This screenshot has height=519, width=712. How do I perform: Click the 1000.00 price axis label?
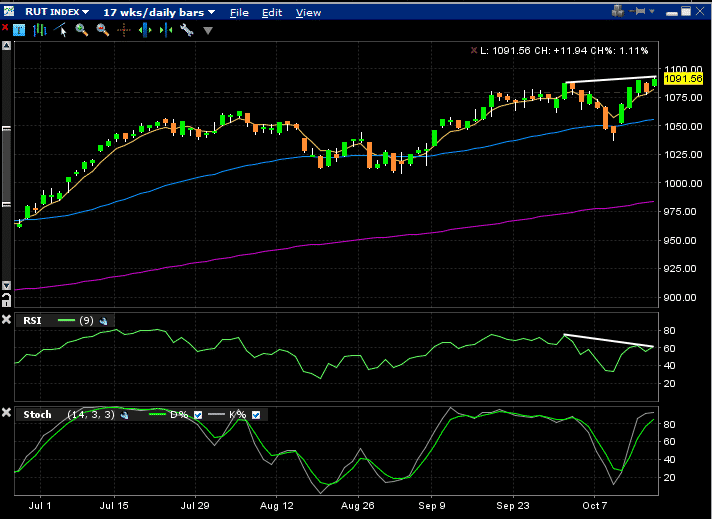click(x=683, y=183)
